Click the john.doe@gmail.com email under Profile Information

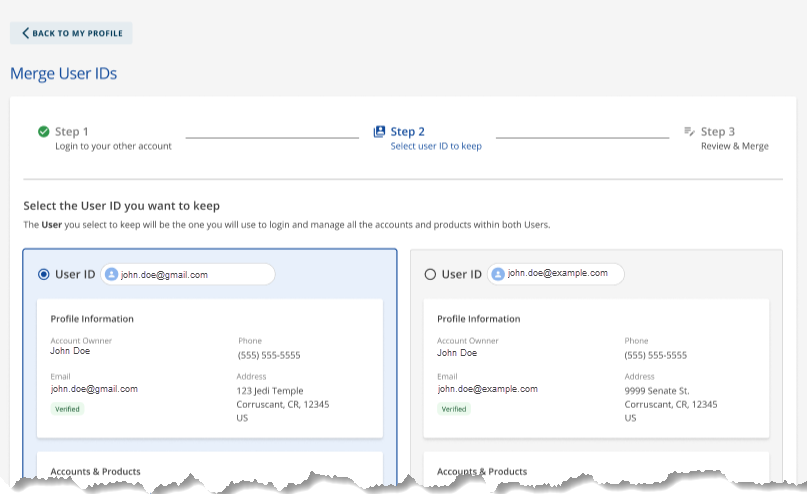tap(94, 389)
